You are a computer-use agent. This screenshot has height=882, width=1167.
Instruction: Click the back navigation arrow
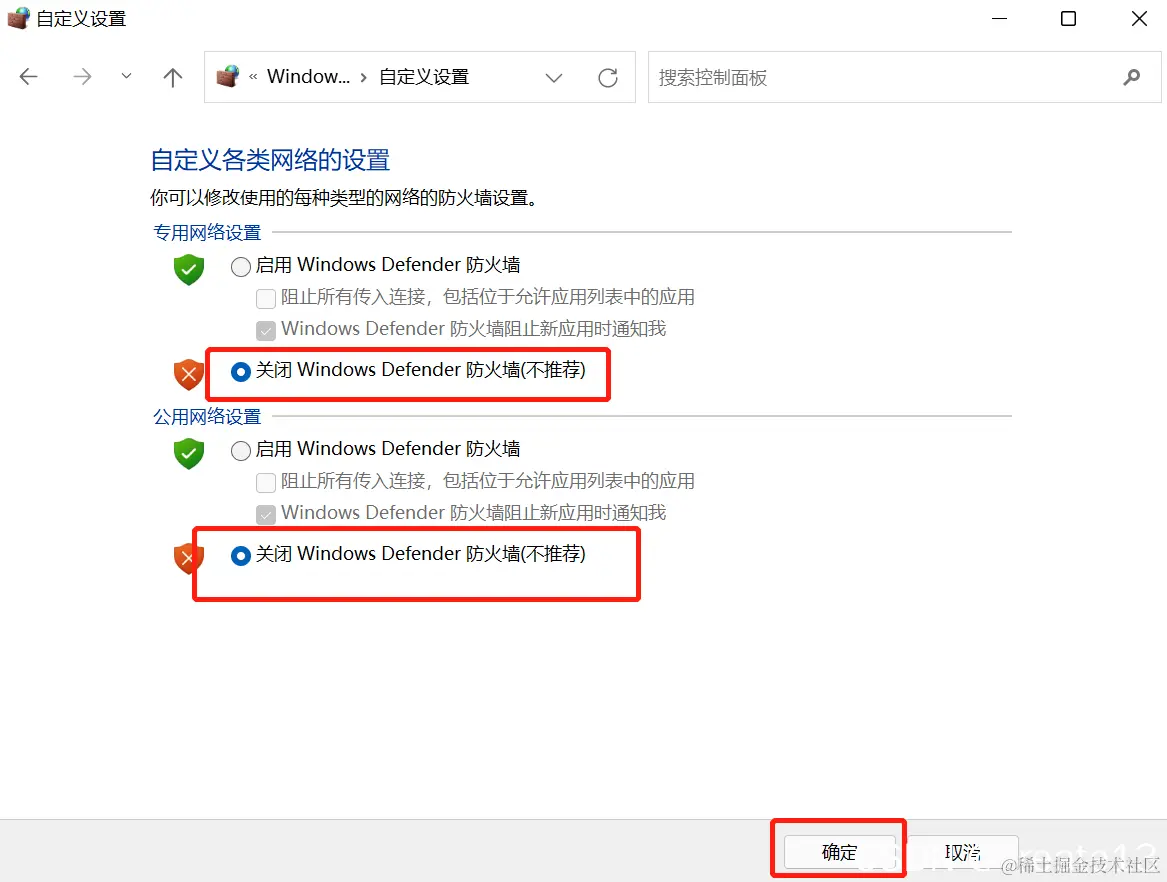click(x=28, y=77)
